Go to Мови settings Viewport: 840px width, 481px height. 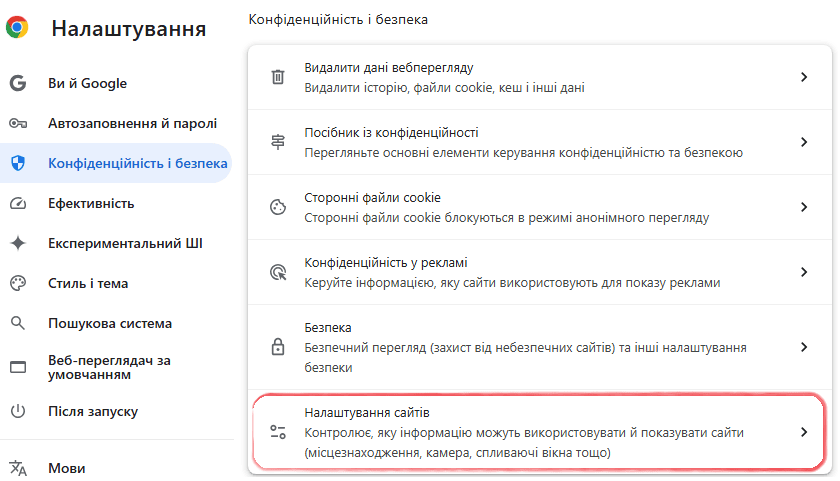66,468
